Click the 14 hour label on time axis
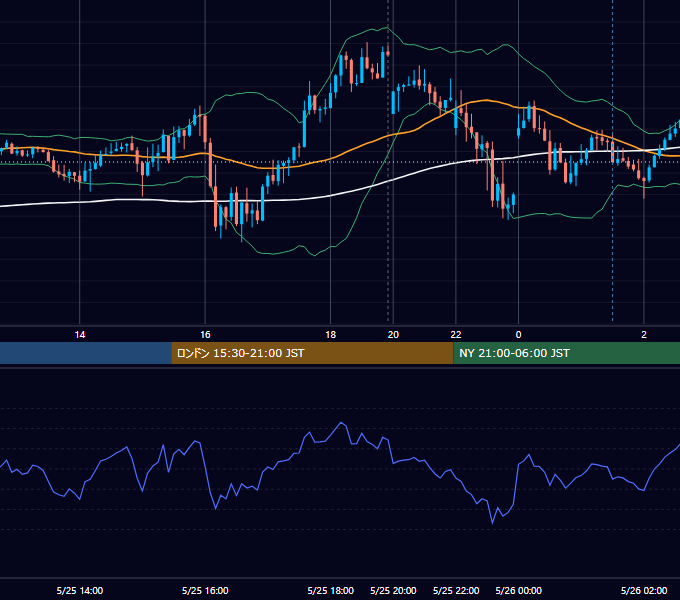680x600 pixels. click(80, 335)
